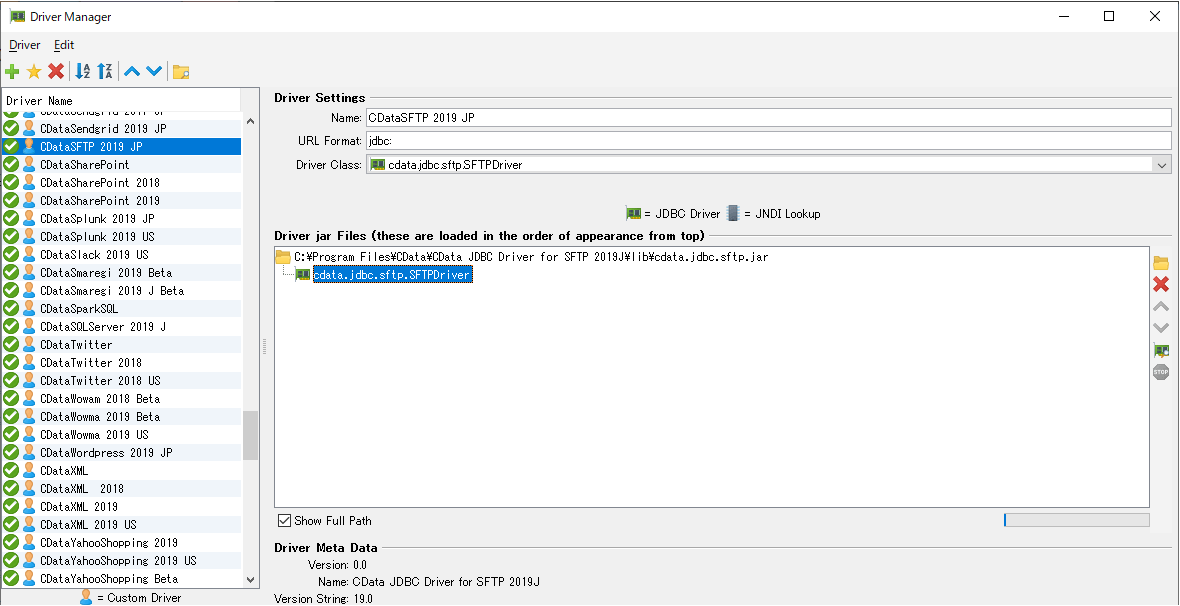Add jar file using folder icon at right
The width and height of the screenshot is (1180, 606).
(x=1161, y=263)
